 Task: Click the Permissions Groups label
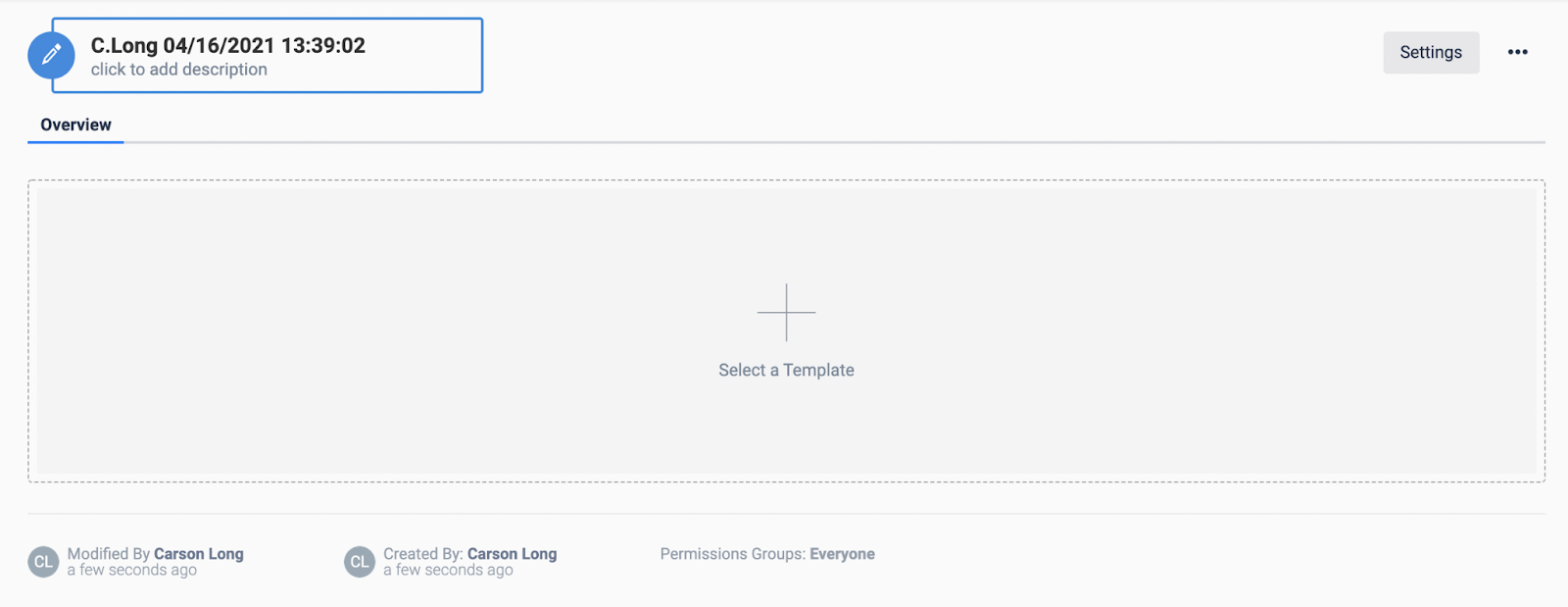pos(733,554)
